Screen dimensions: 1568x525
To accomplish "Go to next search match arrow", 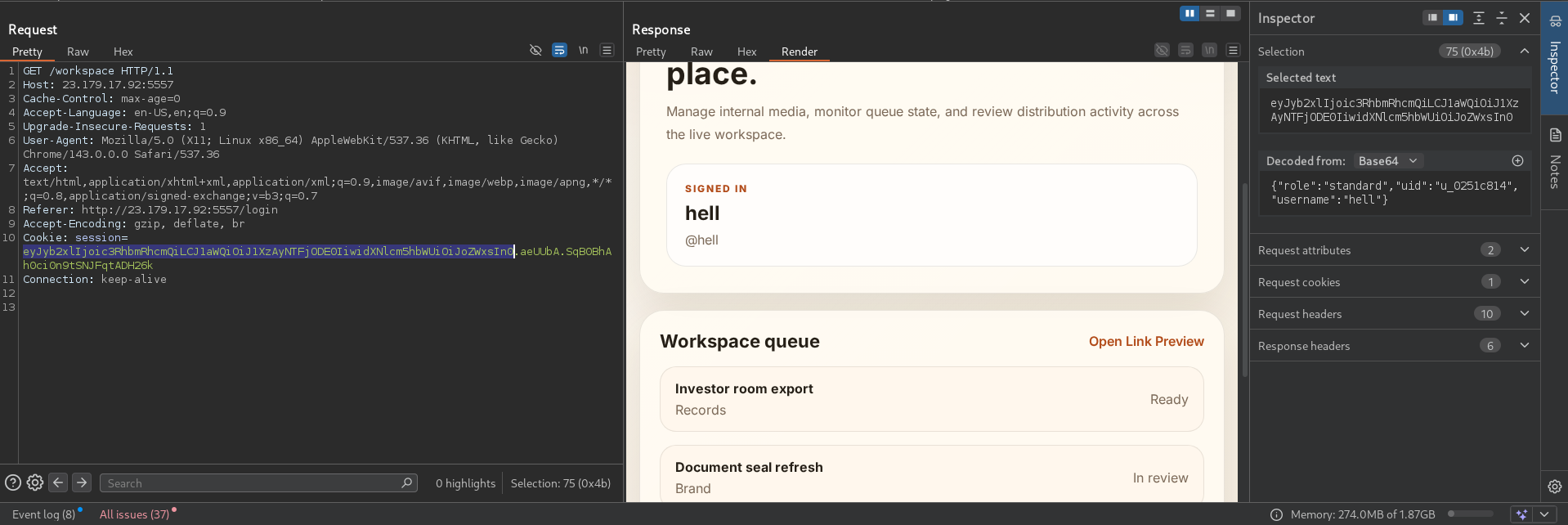I will coord(82,482).
